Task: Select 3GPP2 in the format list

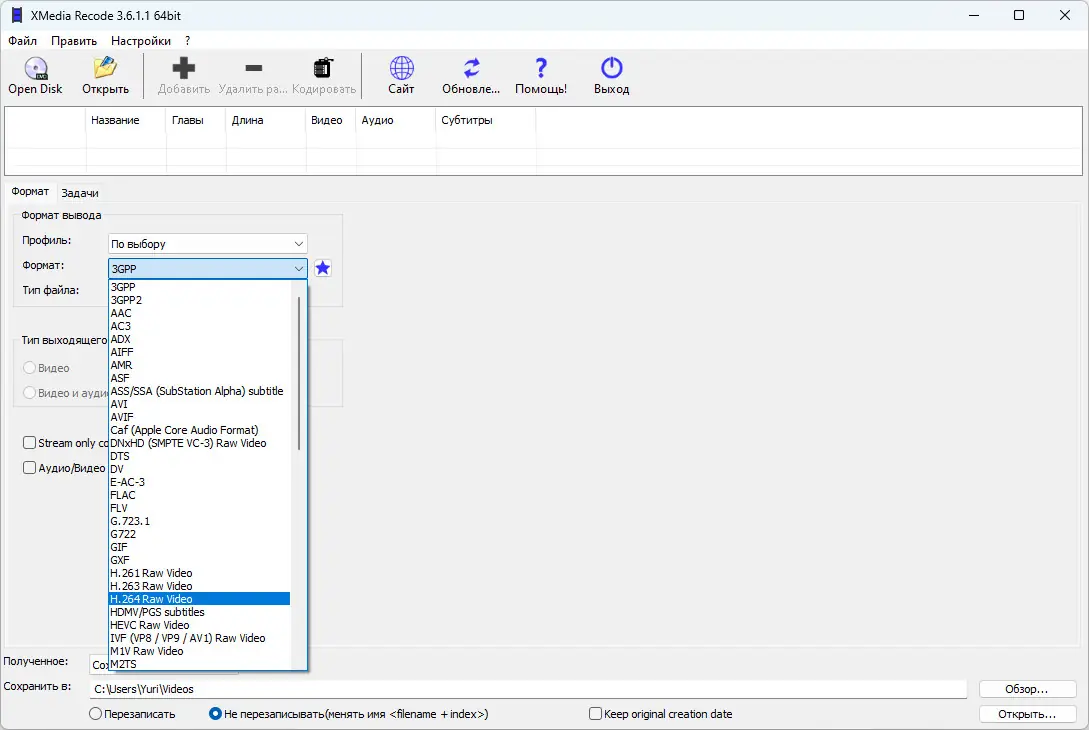Action: pos(199,300)
